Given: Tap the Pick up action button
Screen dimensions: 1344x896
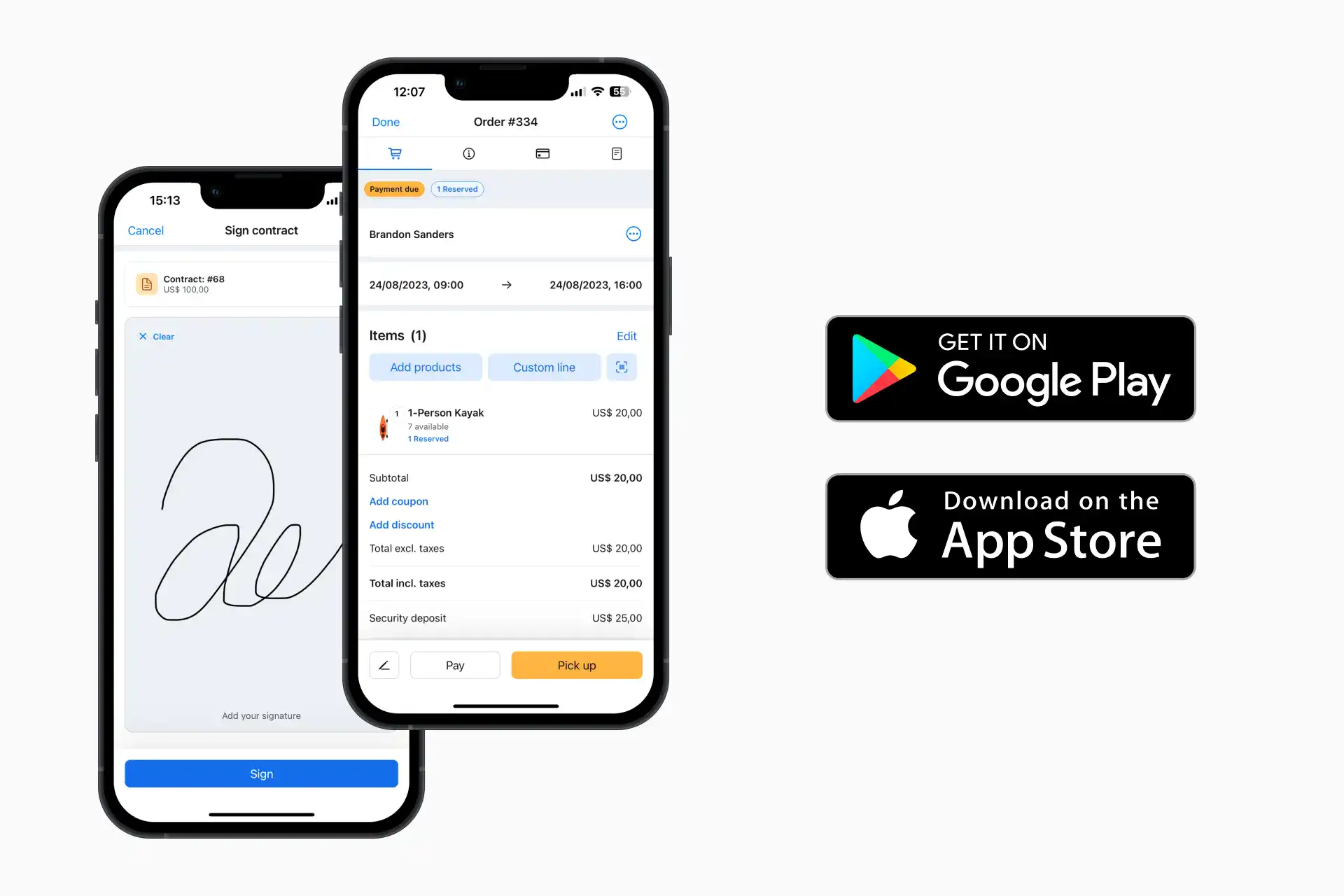Looking at the screenshot, I should click(576, 665).
